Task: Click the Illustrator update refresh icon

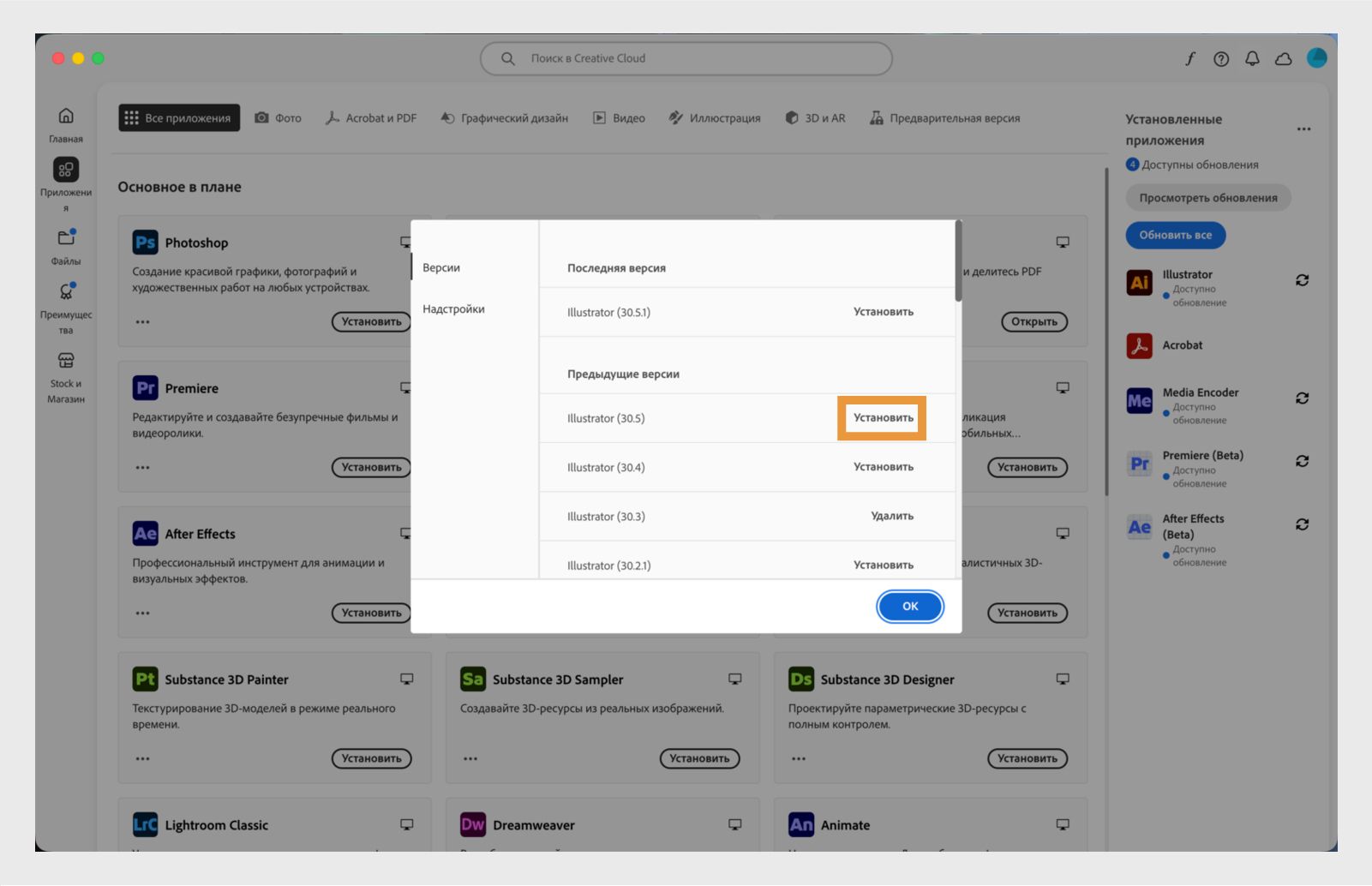Action: pos(1302,280)
